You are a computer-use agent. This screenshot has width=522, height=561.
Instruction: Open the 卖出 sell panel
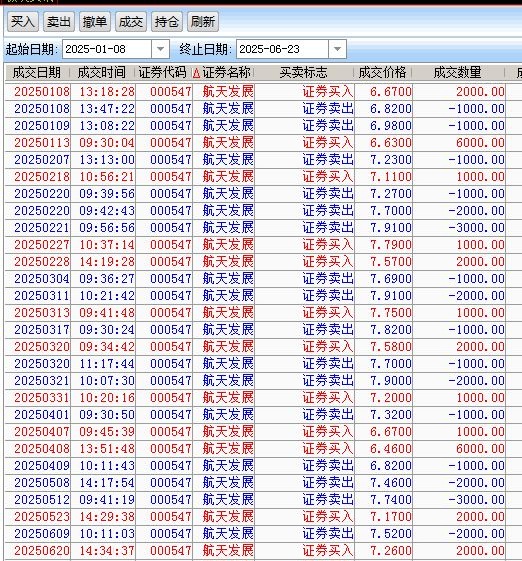59,22
